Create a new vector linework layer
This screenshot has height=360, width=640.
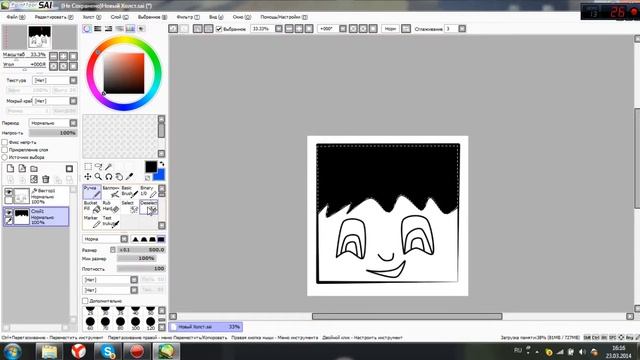[x=22, y=169]
